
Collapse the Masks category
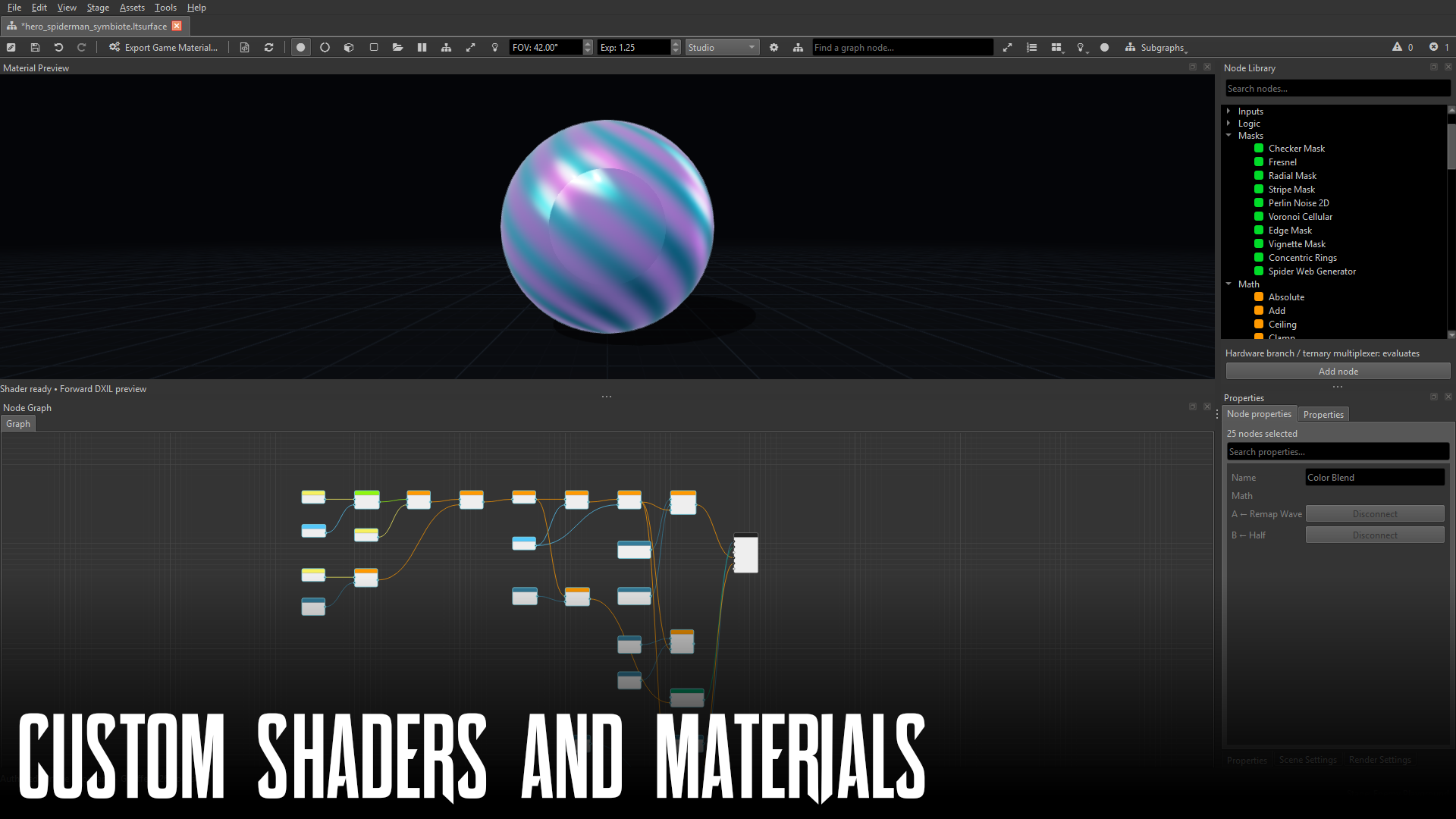coord(1228,135)
